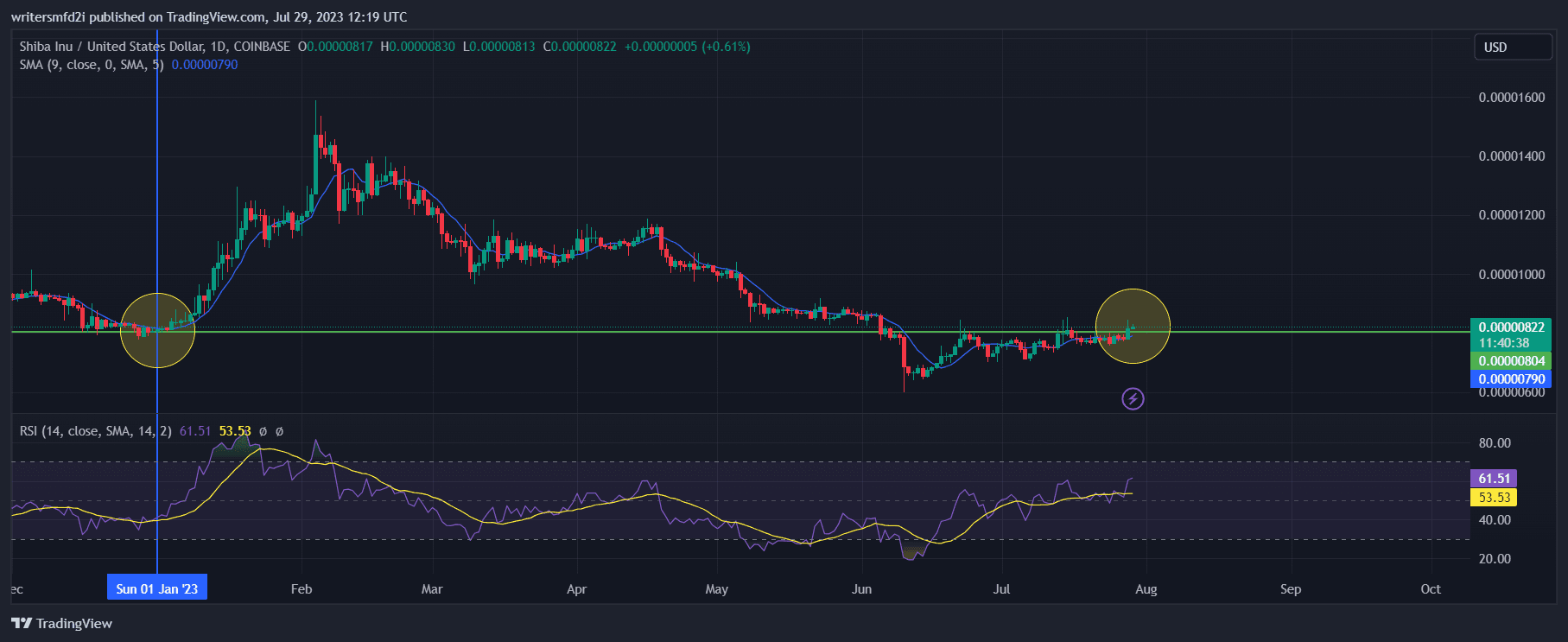This screenshot has width=1568, height=642.
Task: Click the yellow 53.53 RSI average tag
Action: (x=1494, y=498)
